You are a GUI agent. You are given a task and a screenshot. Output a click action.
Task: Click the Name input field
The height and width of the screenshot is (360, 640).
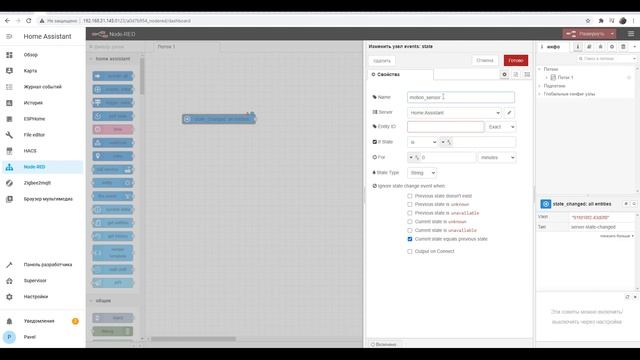[x=461, y=97]
